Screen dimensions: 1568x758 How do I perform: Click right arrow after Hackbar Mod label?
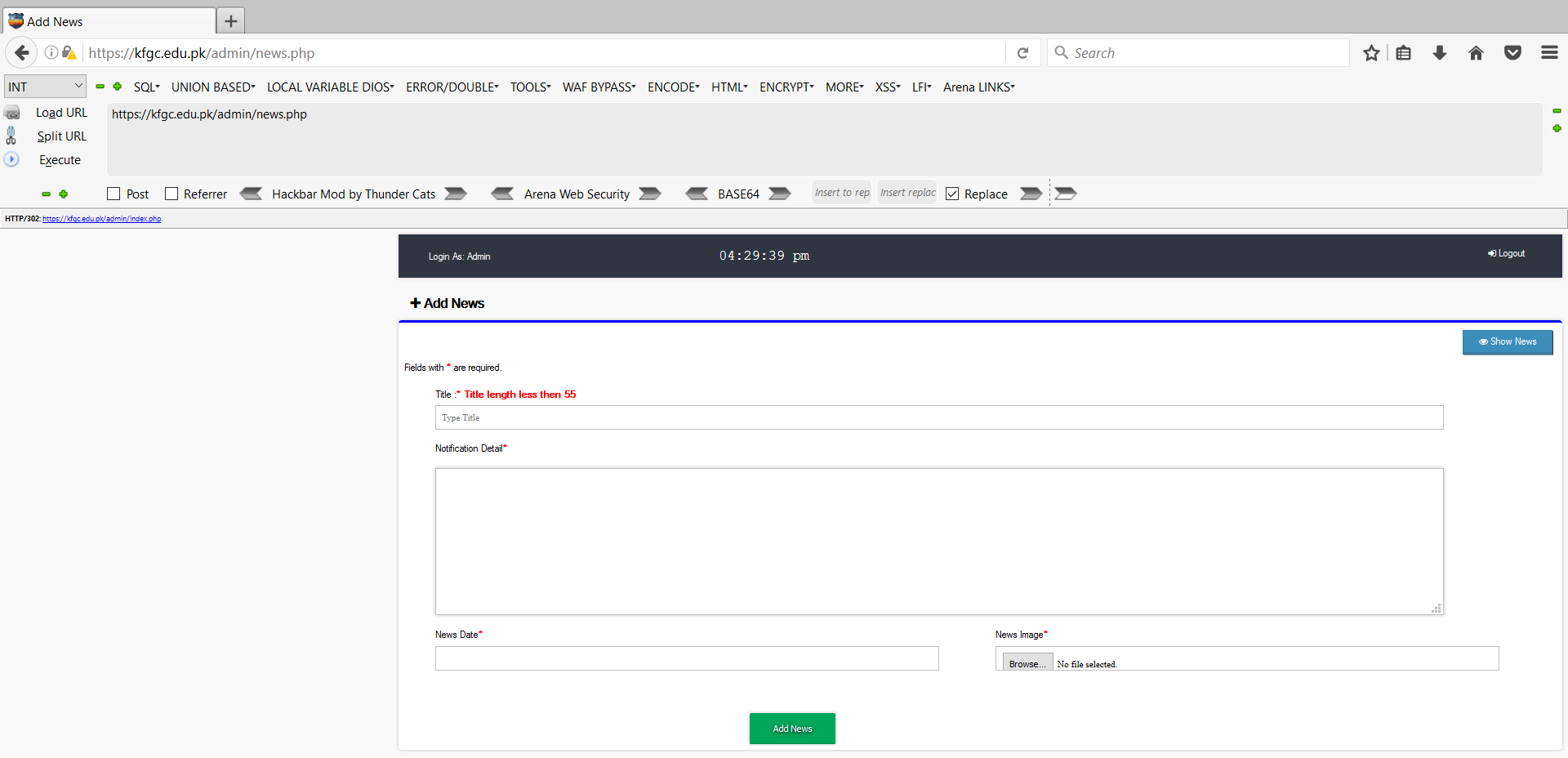coord(455,194)
